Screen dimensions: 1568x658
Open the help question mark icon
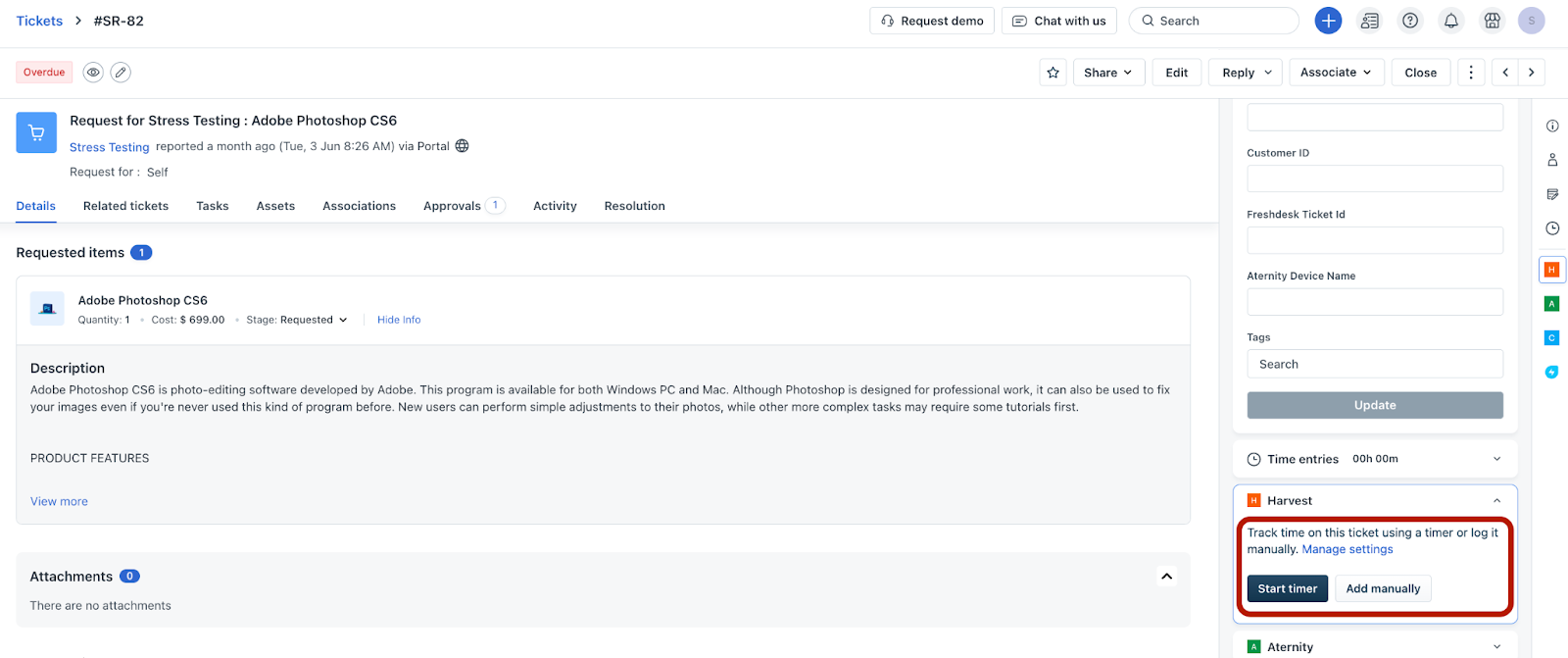pos(1410,21)
